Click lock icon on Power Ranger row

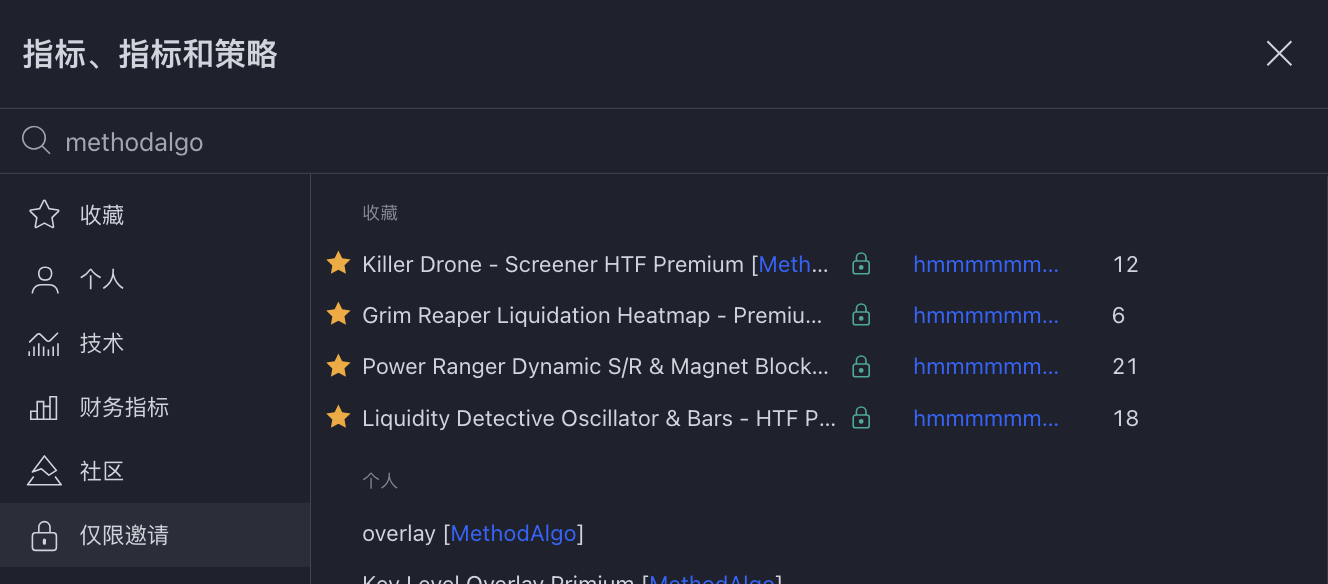861,366
